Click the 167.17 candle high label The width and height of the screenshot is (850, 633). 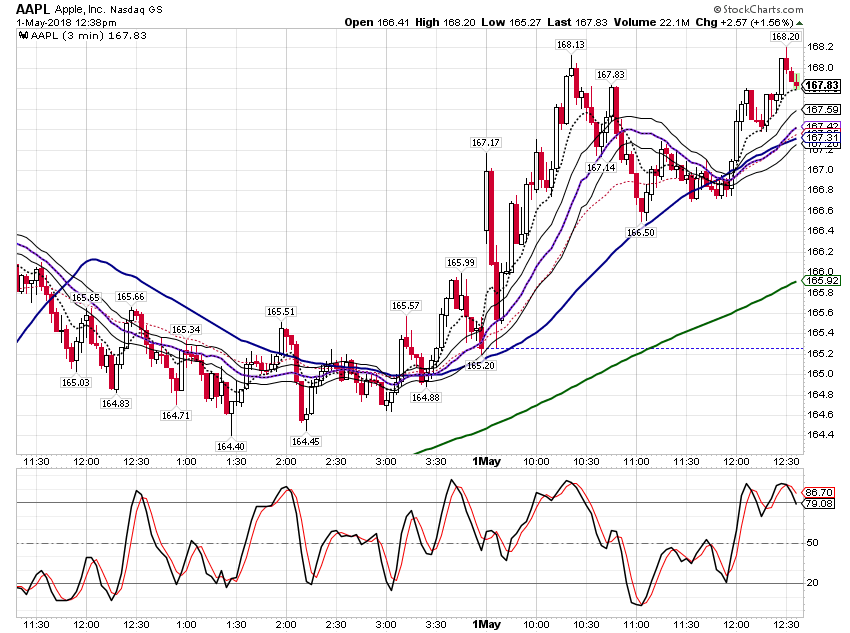486,143
